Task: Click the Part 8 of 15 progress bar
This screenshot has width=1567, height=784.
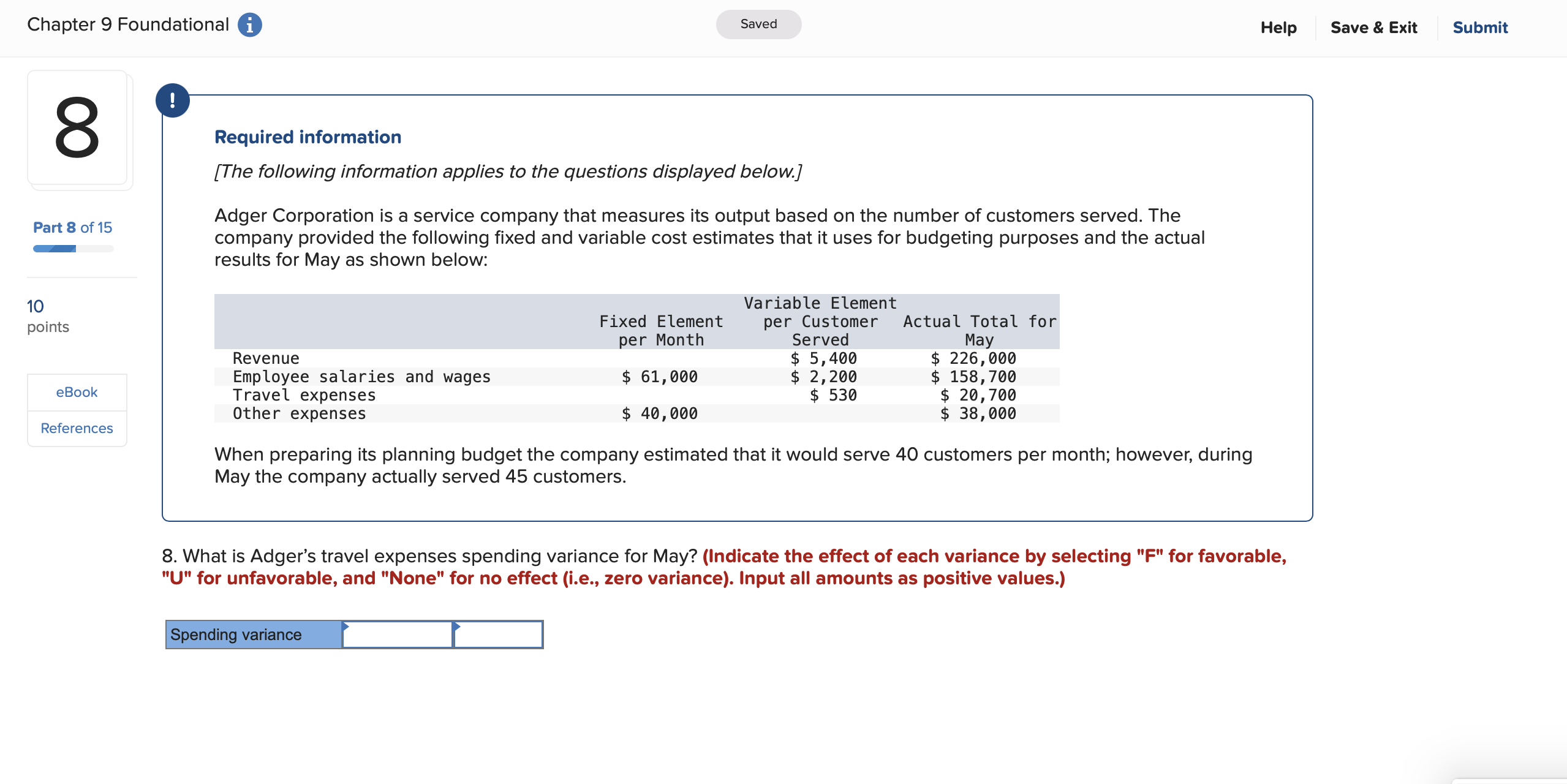Action: click(x=72, y=248)
